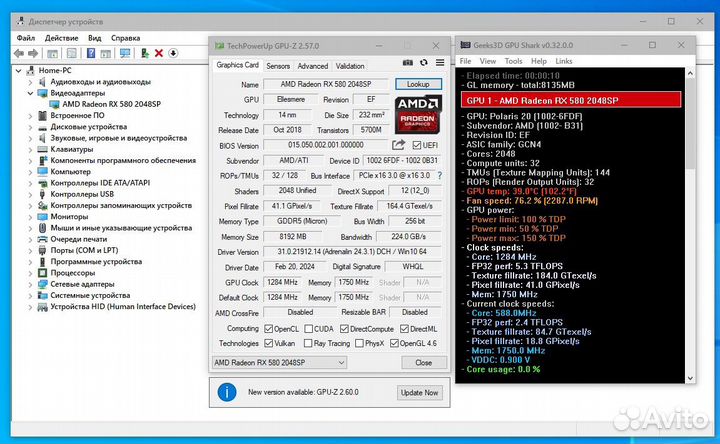Image resolution: width=720 pixels, height=444 pixels.
Task: Toggle the OpenGL 4.6 checkbox
Action: tap(394, 343)
